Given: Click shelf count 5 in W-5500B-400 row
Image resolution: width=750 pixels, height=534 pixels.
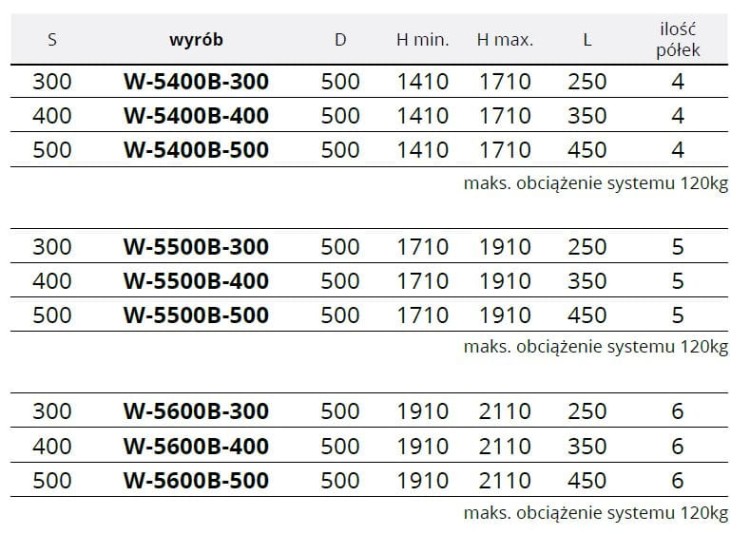Looking at the screenshot, I should tap(678, 281).
